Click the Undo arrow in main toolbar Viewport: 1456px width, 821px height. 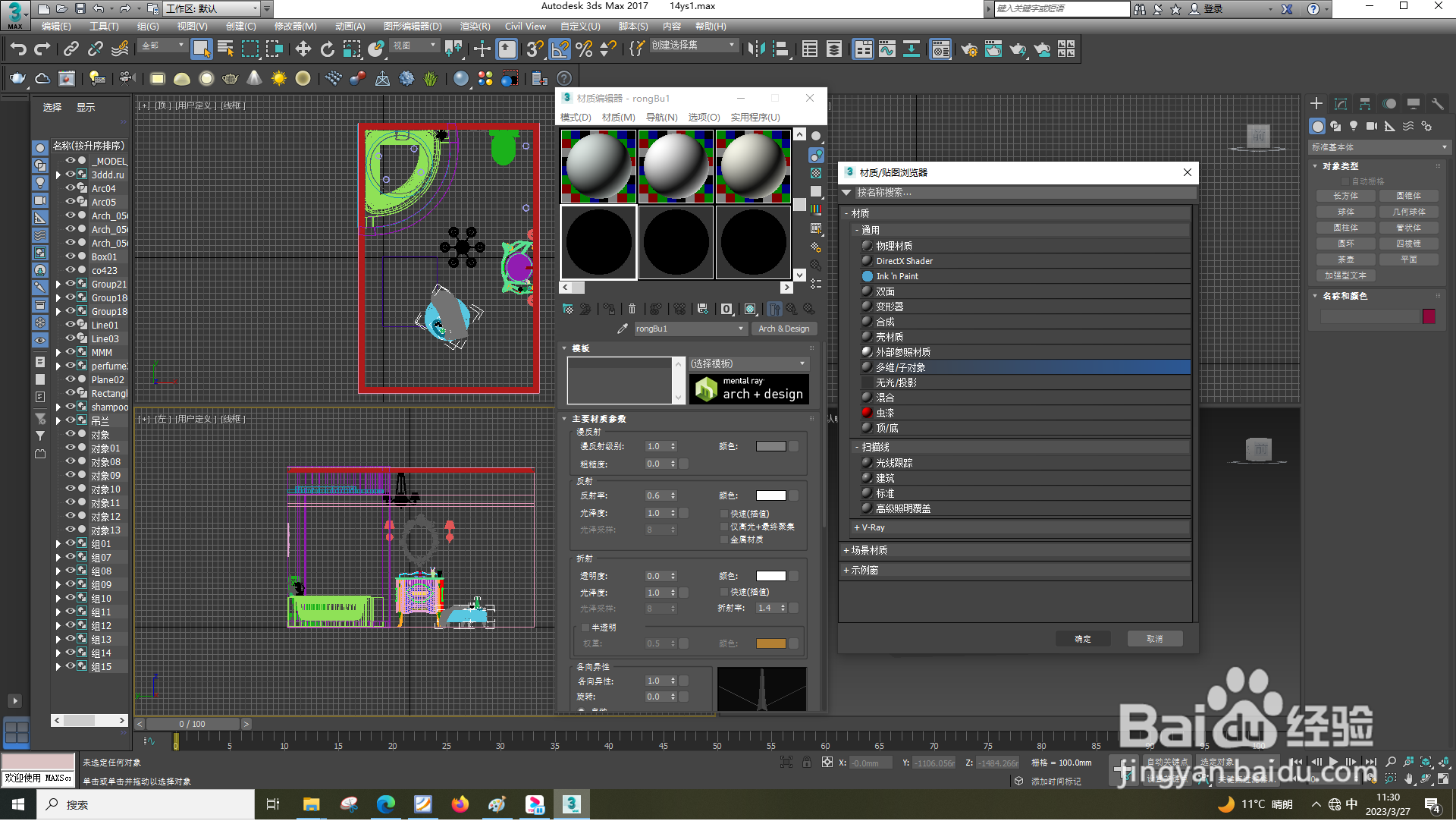(x=18, y=49)
